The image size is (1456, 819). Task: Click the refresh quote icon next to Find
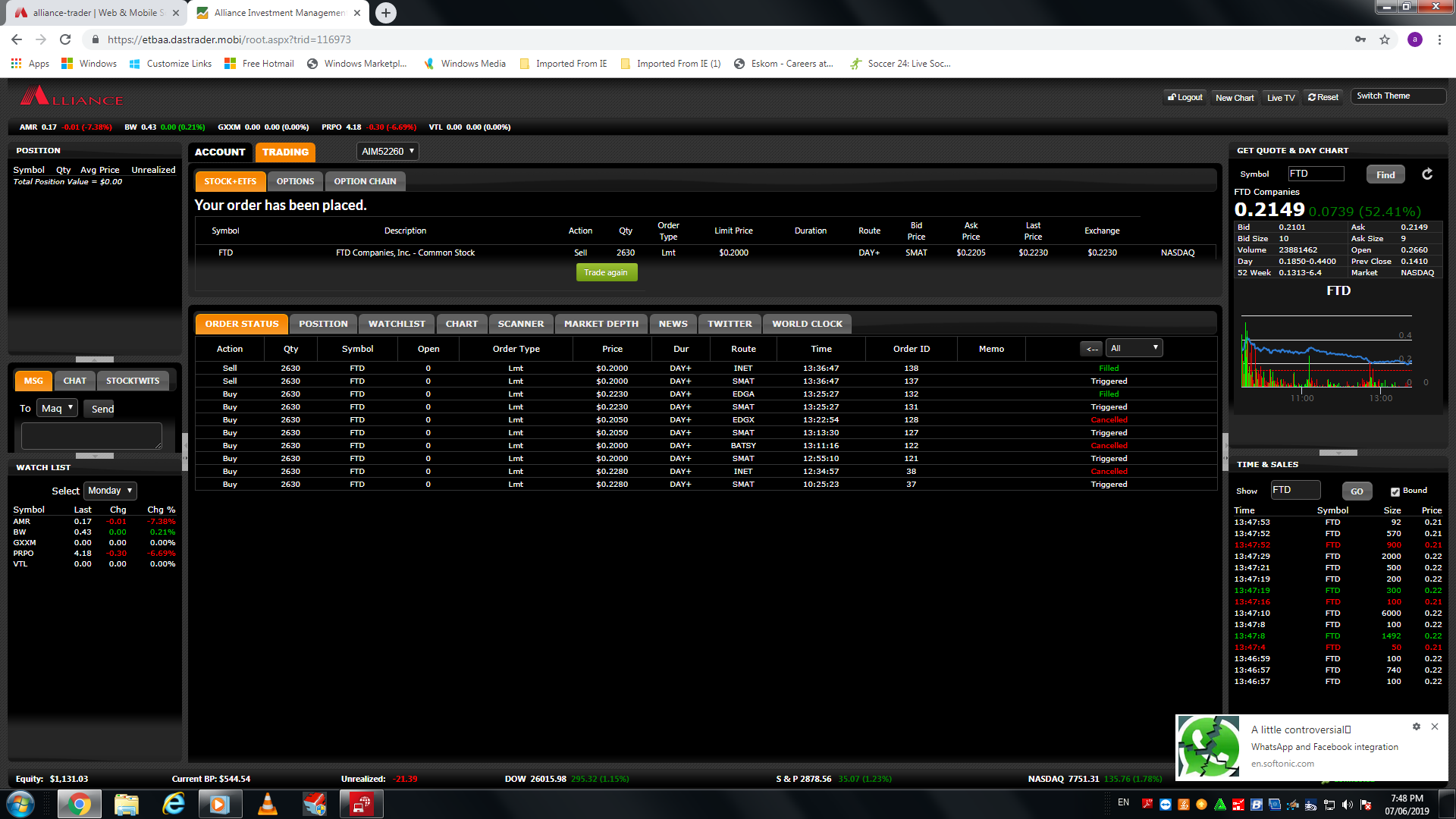[x=1427, y=174]
